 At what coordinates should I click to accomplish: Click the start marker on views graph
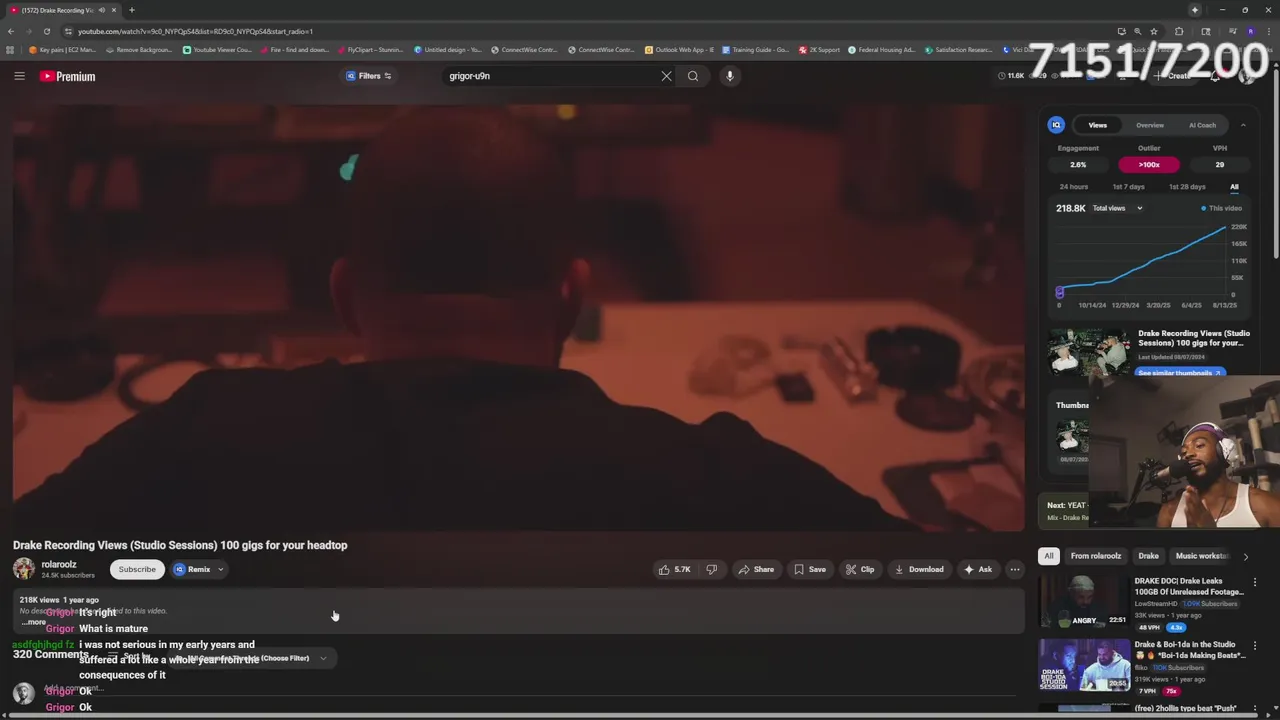point(1059,292)
